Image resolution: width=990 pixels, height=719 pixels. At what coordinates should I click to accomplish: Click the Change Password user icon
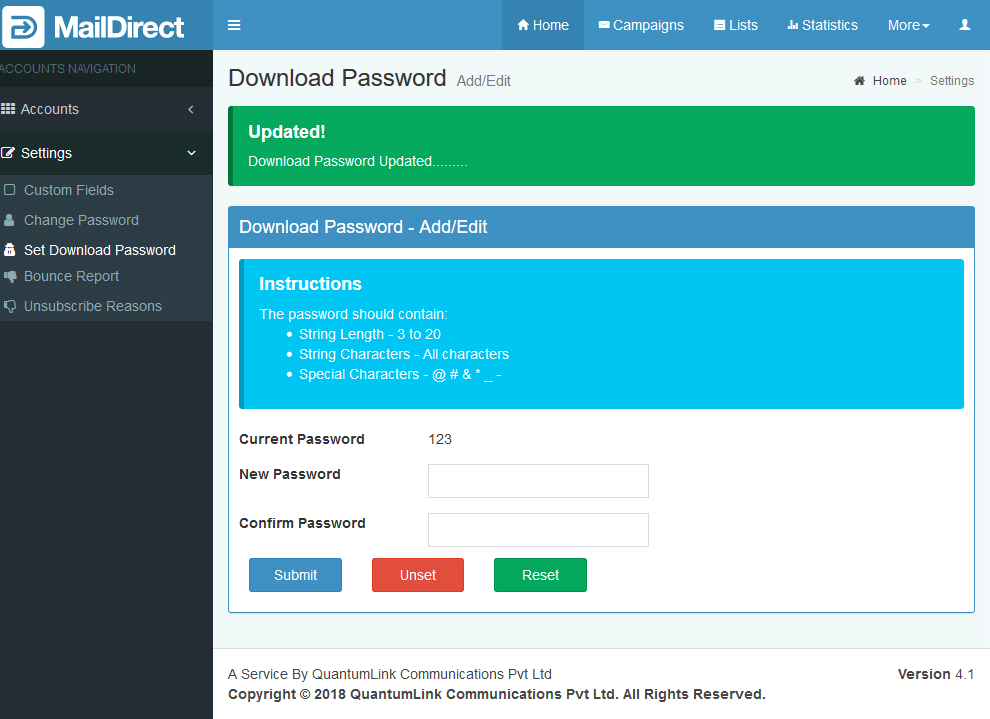10,220
